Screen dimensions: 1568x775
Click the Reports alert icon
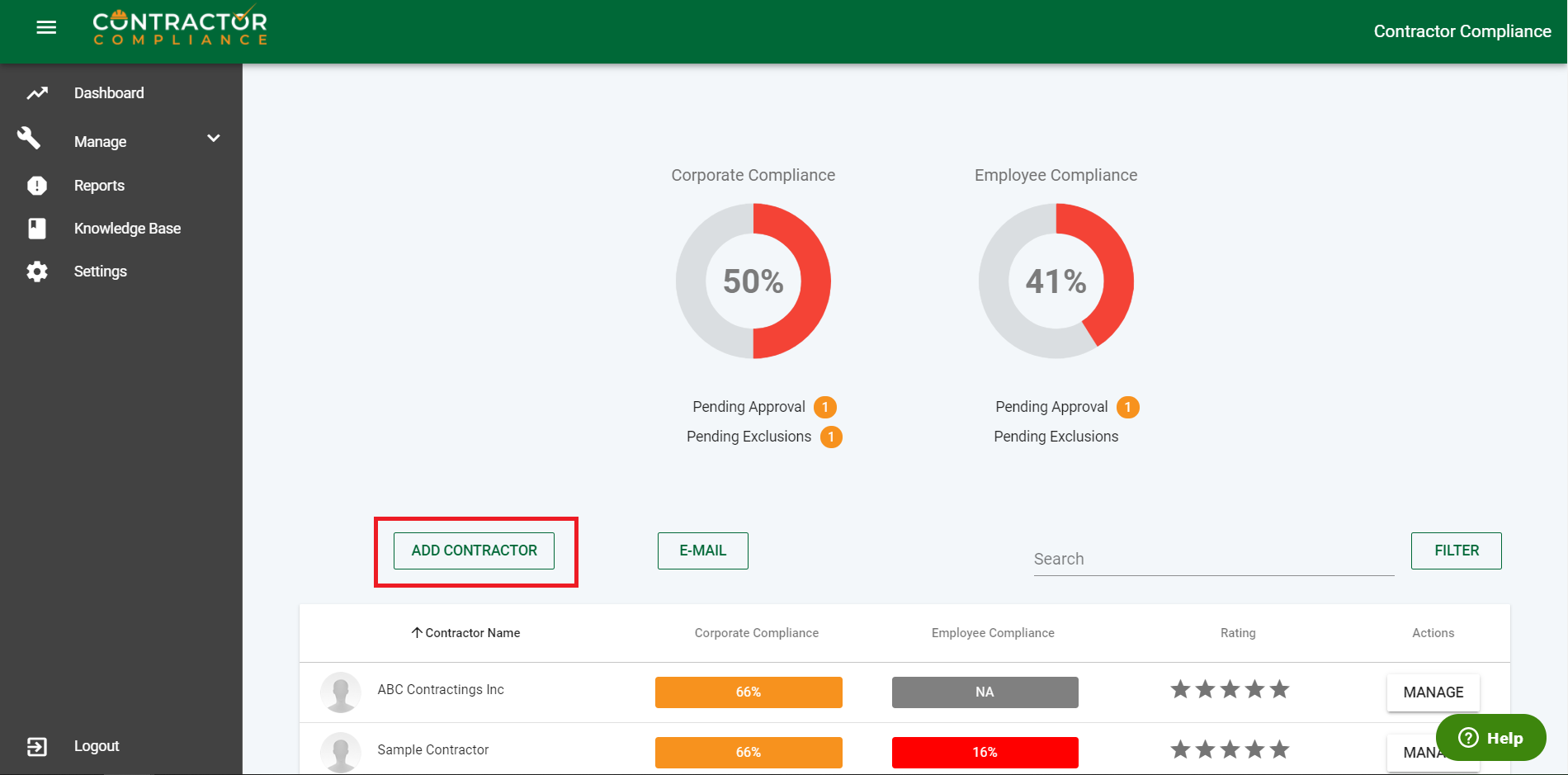pos(37,186)
